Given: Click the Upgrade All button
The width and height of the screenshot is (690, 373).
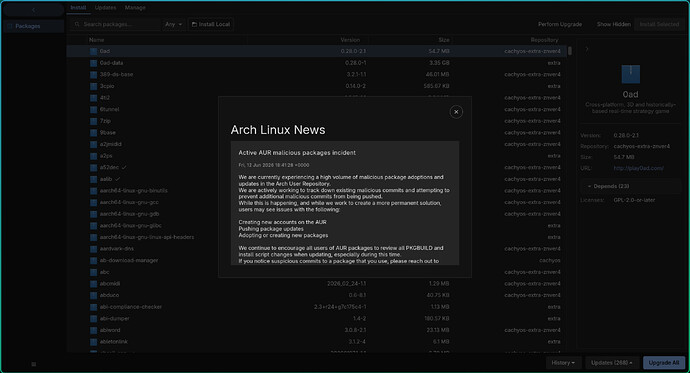Looking at the screenshot, I should (x=664, y=363).
